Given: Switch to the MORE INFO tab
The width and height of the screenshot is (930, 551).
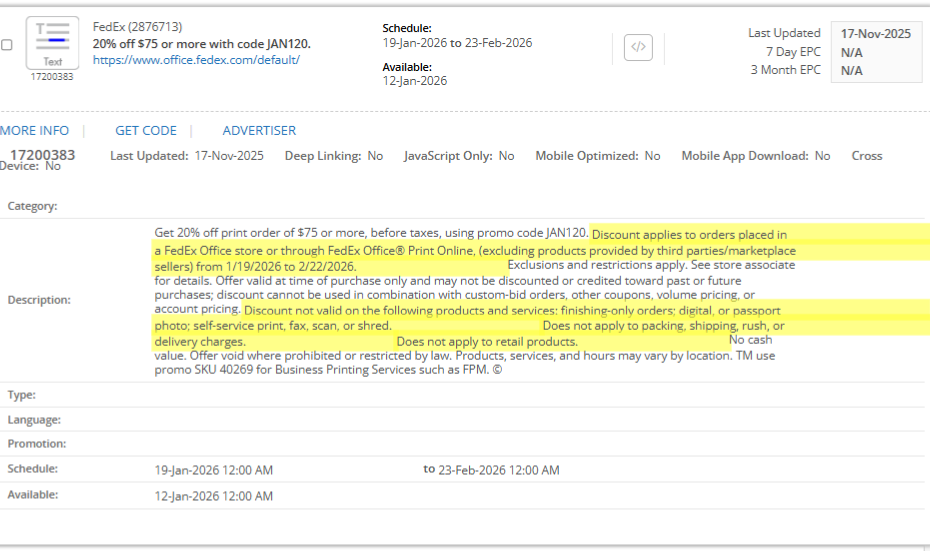Looking at the screenshot, I should click(35, 131).
